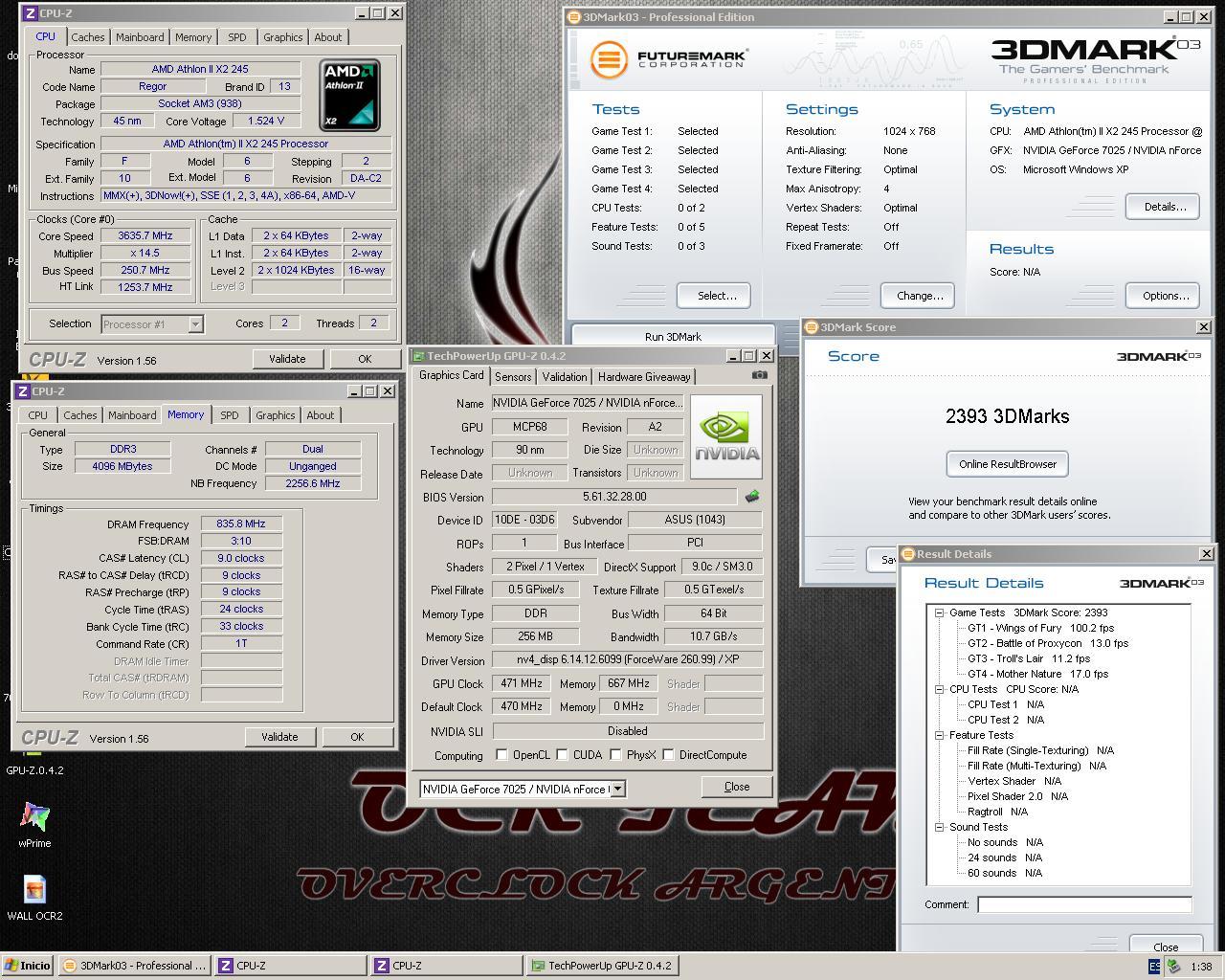Screen dimensions: 1225x980
Task: Open Mainboard tab in top CPU-Z window
Action: (x=140, y=37)
